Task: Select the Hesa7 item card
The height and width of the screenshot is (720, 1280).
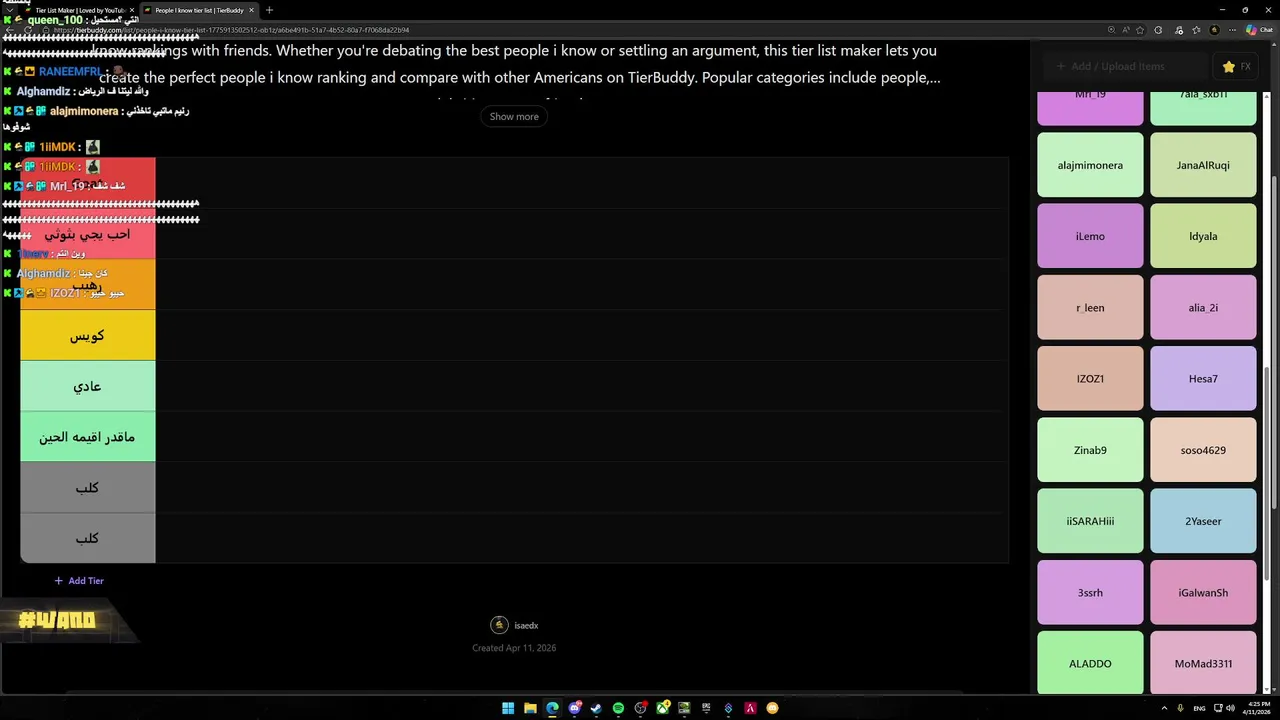Action: pos(1203,379)
